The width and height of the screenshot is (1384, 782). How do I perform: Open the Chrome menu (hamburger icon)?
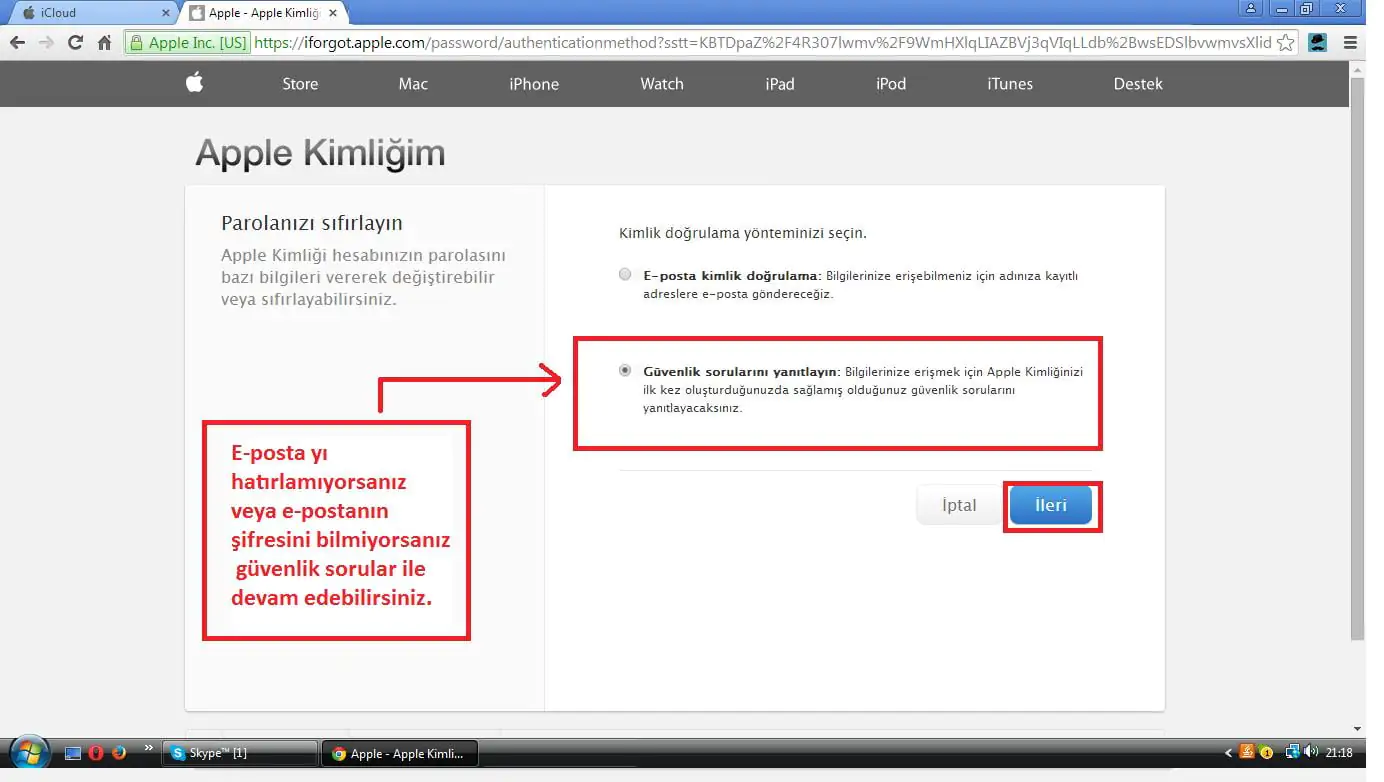pos(1349,43)
